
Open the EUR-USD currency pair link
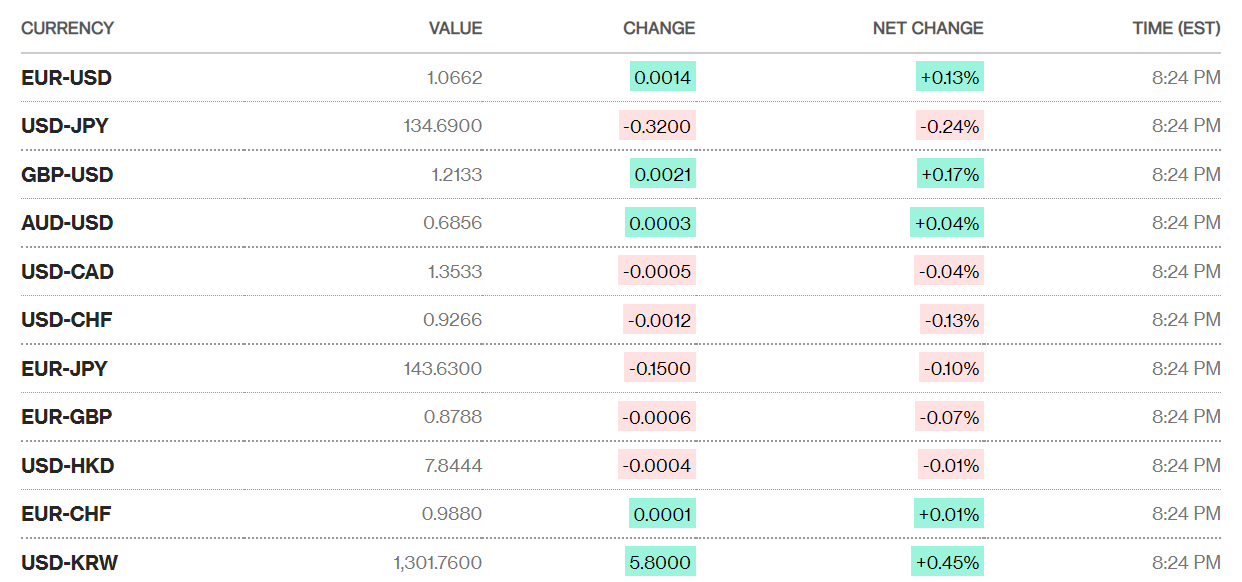[x=66, y=78]
